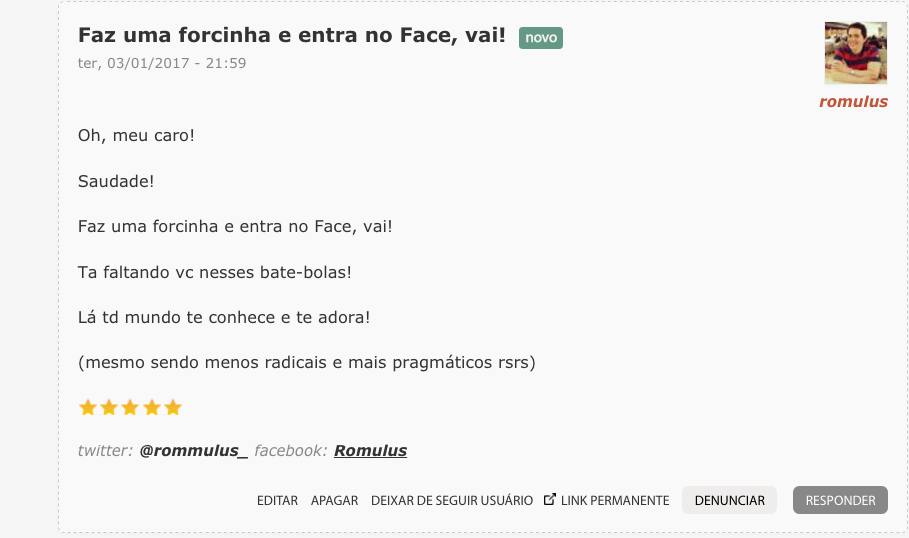Rate five stars by clicking the last star
The height and width of the screenshot is (538, 909).
(x=173, y=408)
